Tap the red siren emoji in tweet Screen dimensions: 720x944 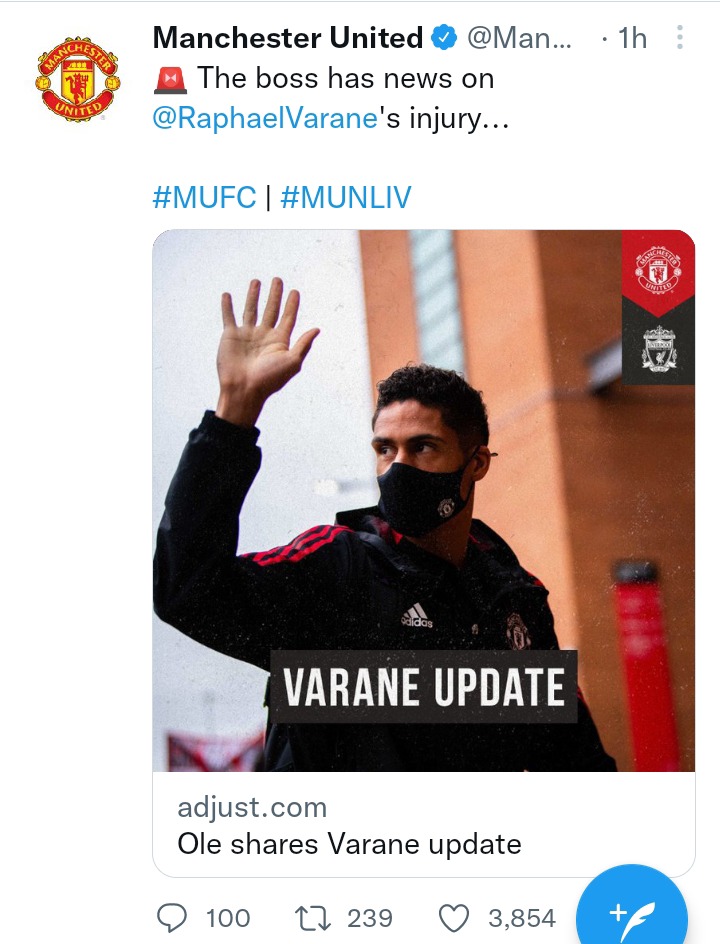click(x=170, y=79)
